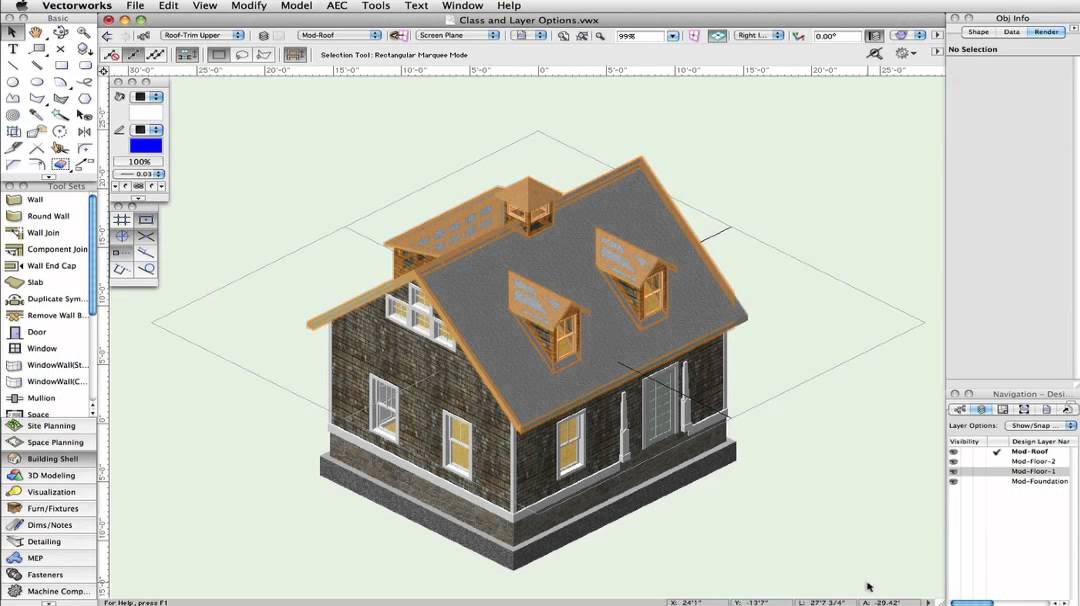Click the Round Wall tool
The width and height of the screenshot is (1080, 606).
click(47, 216)
